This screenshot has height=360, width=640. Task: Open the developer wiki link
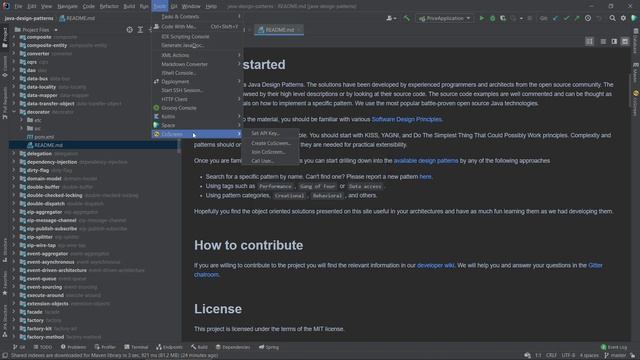point(435,265)
